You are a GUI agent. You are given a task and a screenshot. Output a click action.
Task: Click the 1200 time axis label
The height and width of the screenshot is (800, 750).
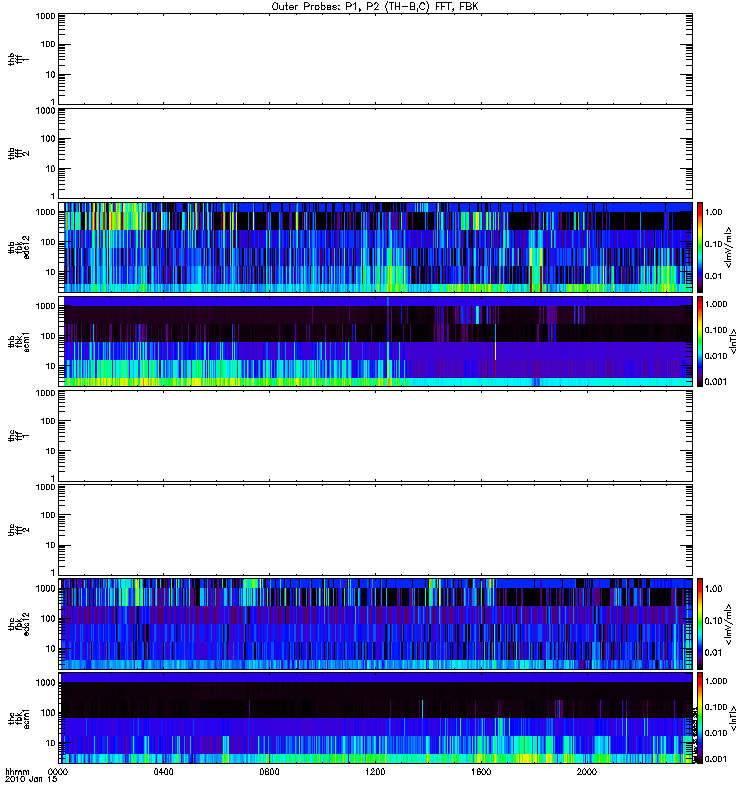pyautogui.click(x=375, y=771)
